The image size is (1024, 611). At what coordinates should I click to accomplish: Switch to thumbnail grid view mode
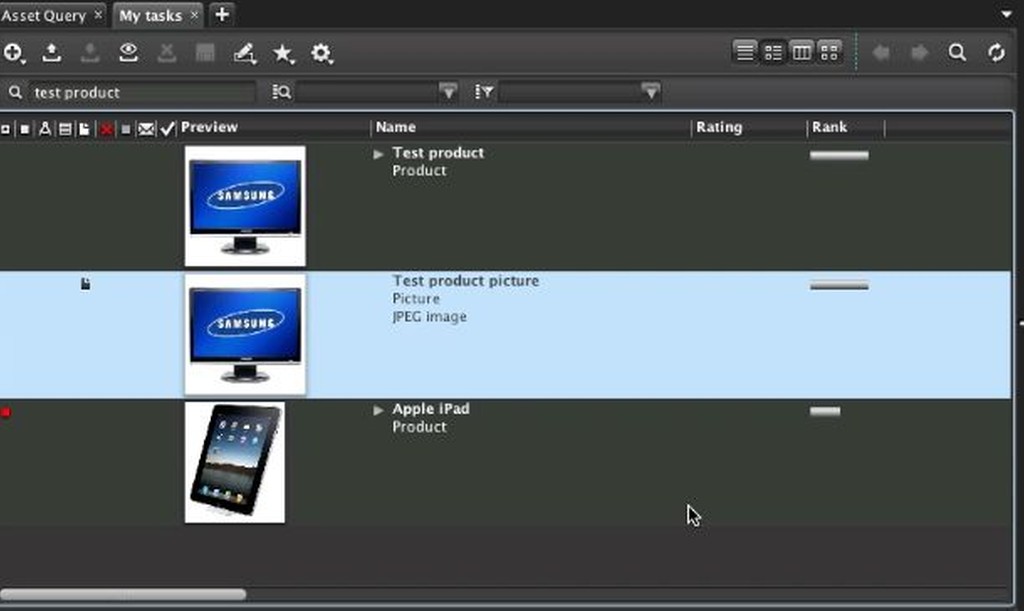(x=829, y=53)
